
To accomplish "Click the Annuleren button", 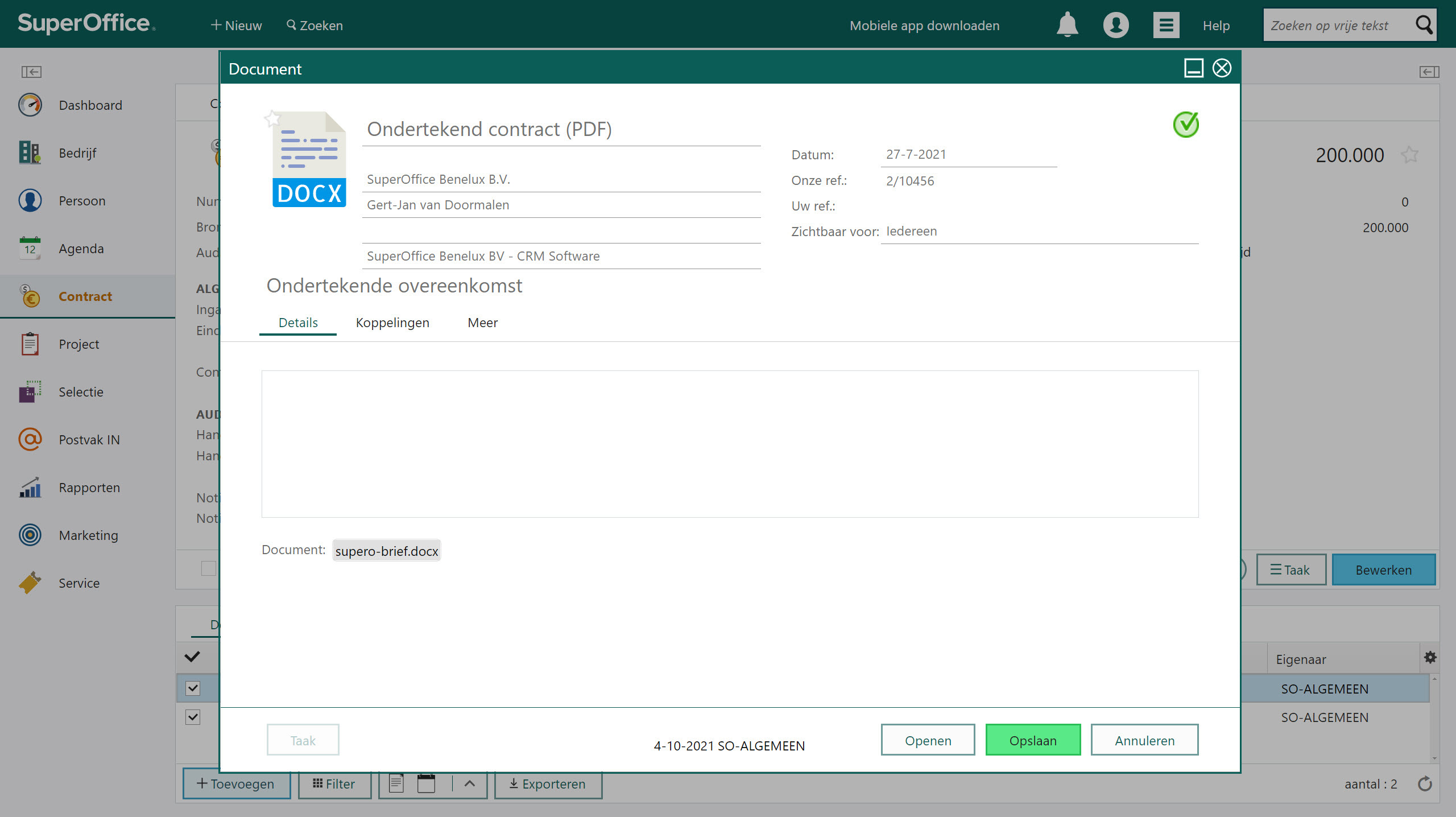I will coord(1144,740).
